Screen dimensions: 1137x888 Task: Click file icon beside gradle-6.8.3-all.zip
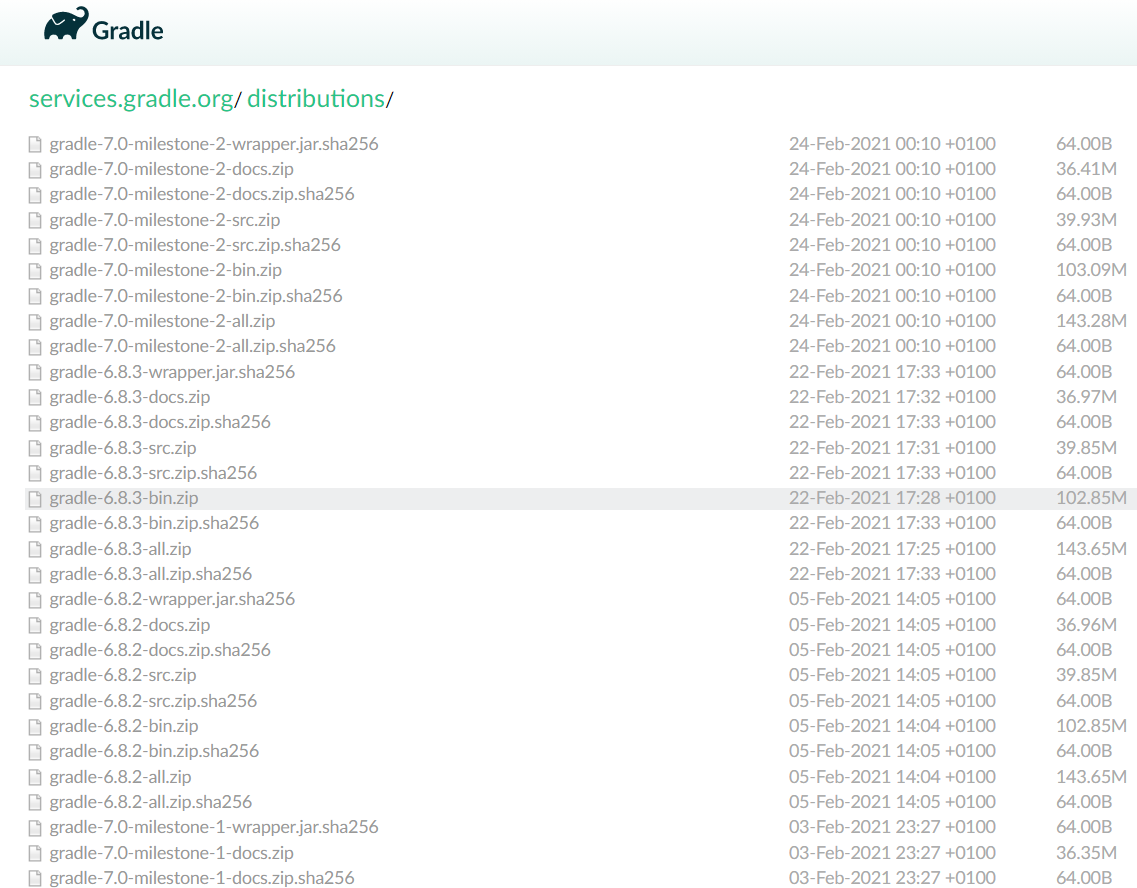coord(35,549)
